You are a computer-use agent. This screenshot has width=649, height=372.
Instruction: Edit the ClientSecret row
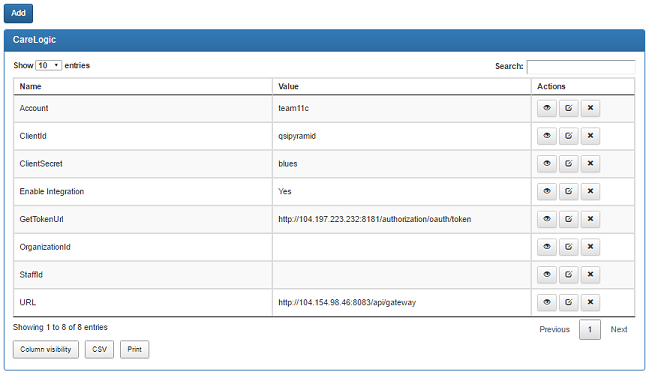(x=569, y=163)
